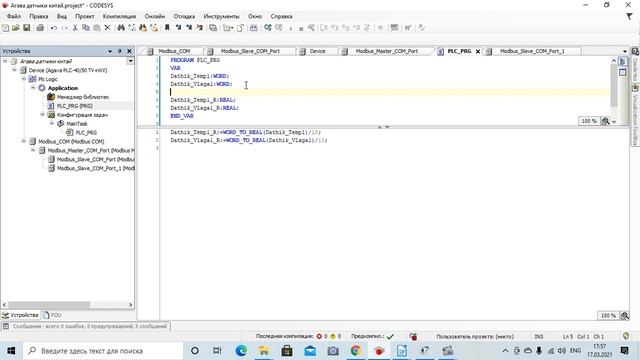Close the Устройства panel

(x=129, y=51)
